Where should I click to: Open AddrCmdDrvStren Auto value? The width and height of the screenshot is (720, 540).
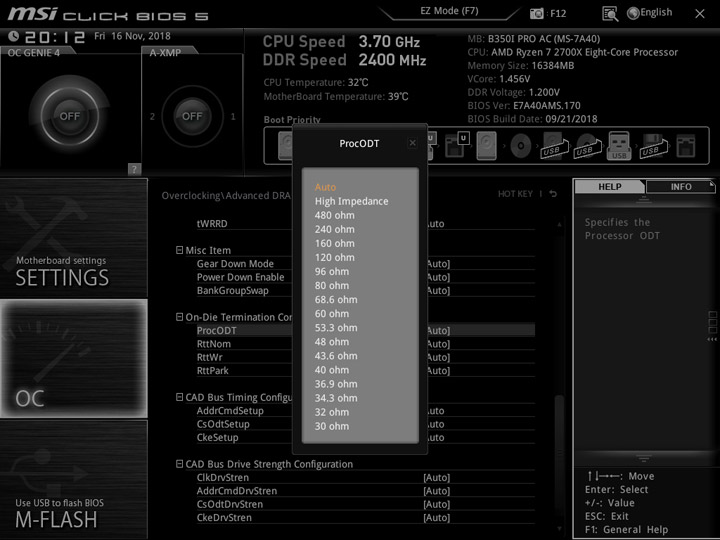coord(436,491)
